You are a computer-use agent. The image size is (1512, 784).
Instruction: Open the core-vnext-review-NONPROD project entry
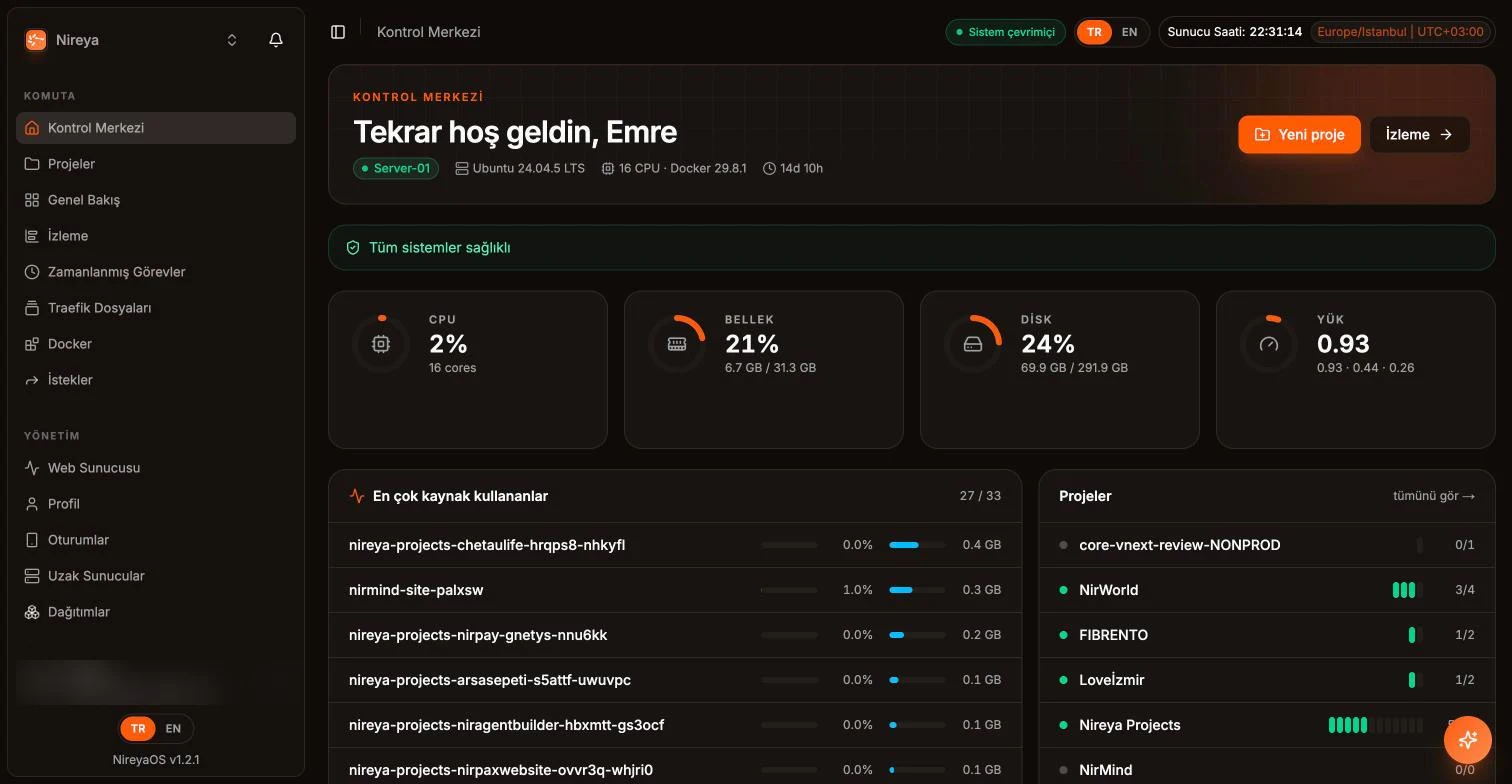1267,545
